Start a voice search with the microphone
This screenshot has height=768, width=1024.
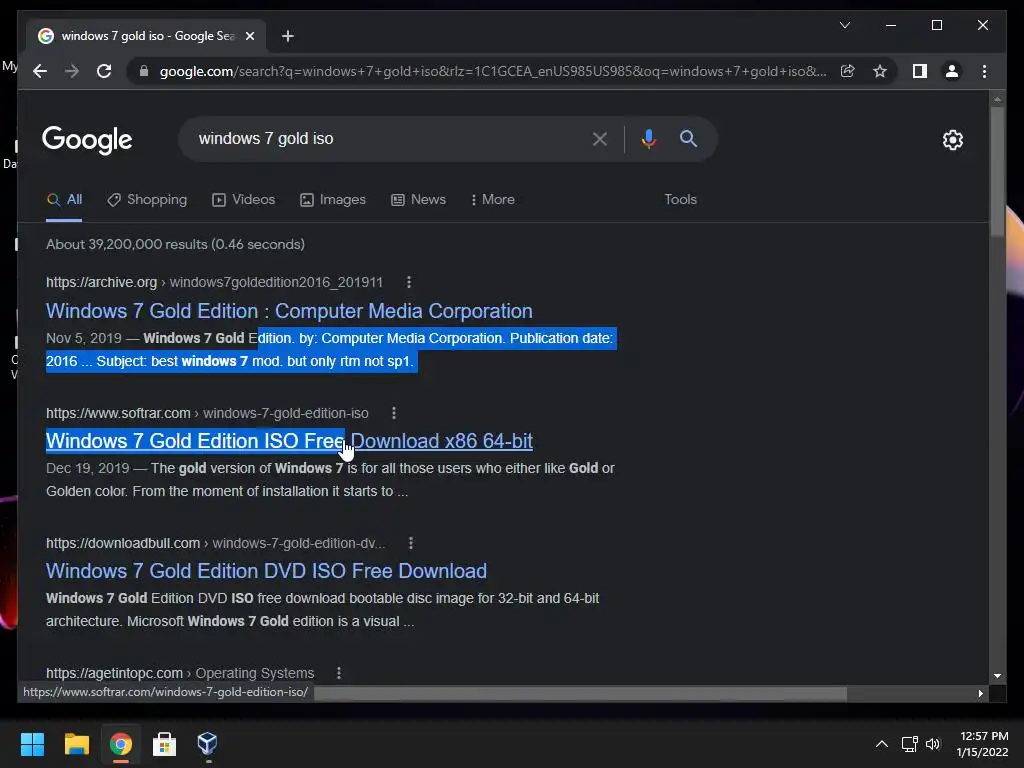(648, 138)
